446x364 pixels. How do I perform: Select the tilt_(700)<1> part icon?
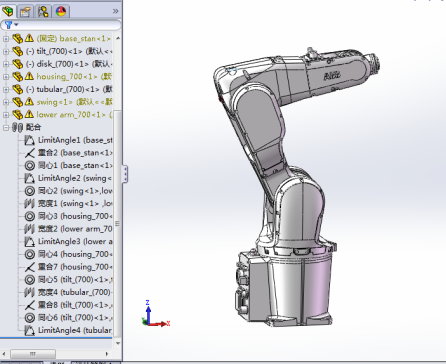pyautogui.click(x=17, y=51)
